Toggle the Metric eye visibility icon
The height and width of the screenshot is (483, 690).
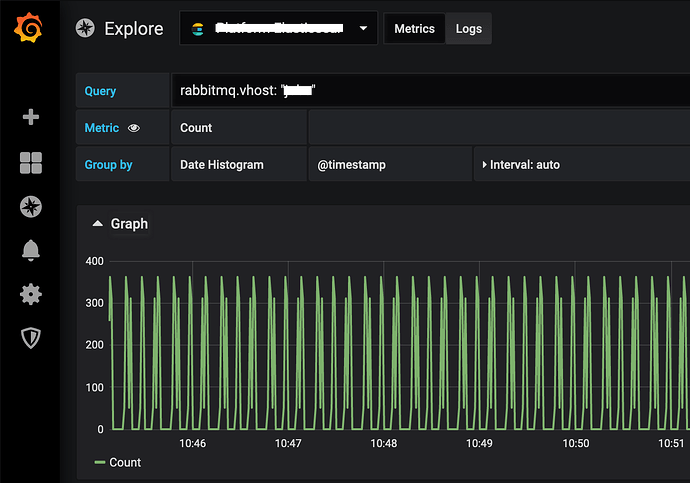click(x=134, y=128)
